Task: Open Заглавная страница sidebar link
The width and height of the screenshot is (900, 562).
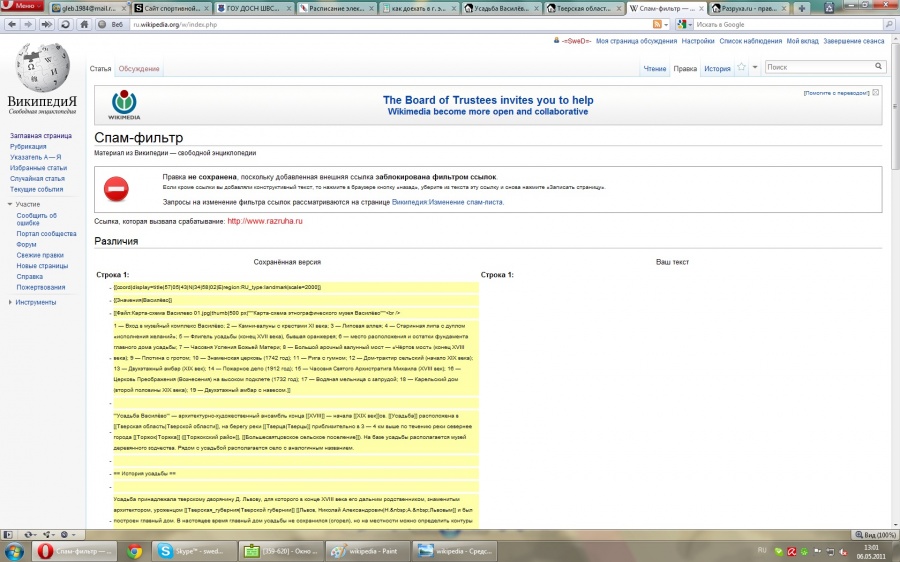Action: [41, 136]
